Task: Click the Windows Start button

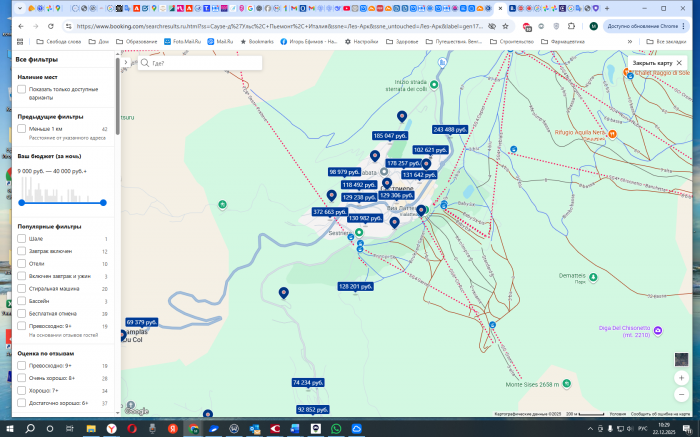Action: [x=10, y=428]
